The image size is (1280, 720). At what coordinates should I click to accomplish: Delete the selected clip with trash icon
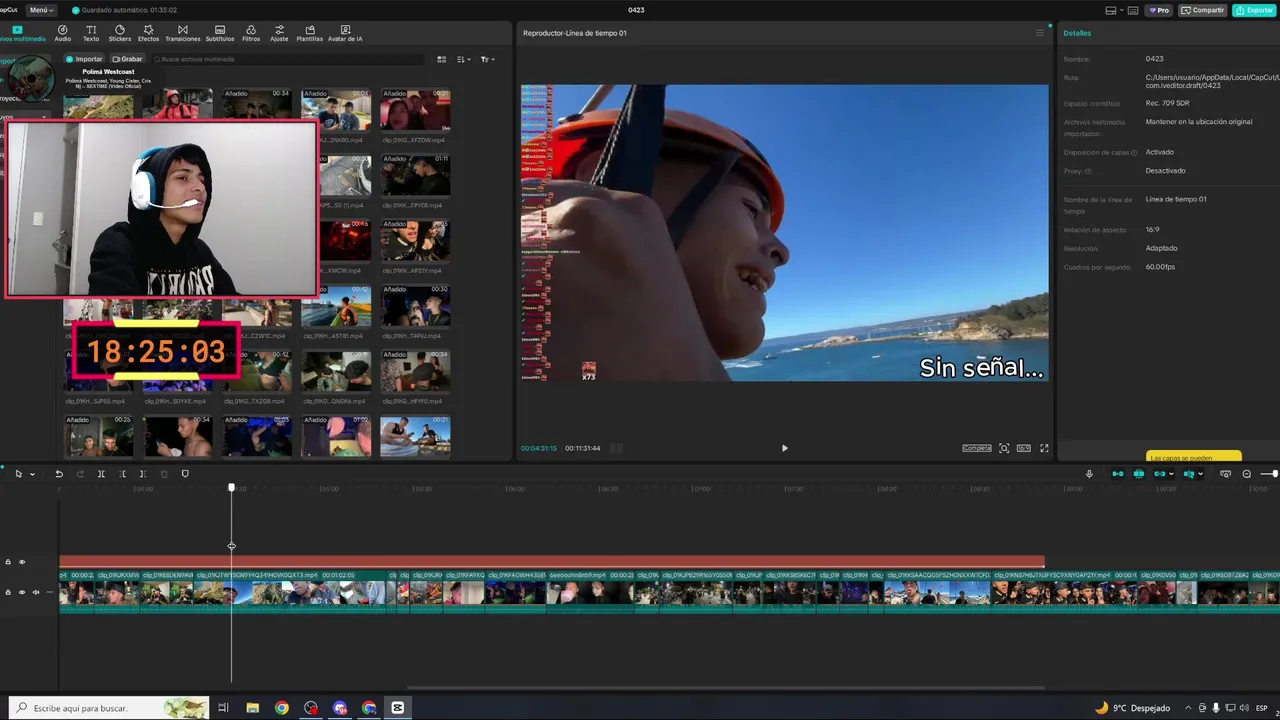pos(164,474)
